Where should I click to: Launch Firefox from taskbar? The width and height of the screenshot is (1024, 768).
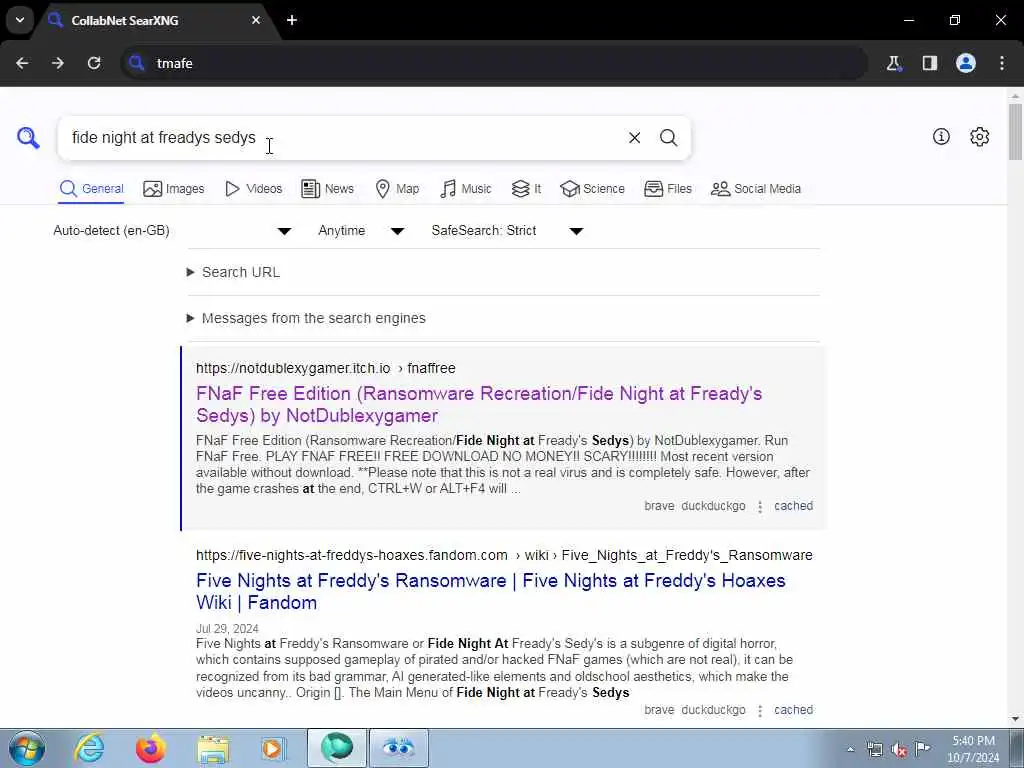pyautogui.click(x=151, y=748)
